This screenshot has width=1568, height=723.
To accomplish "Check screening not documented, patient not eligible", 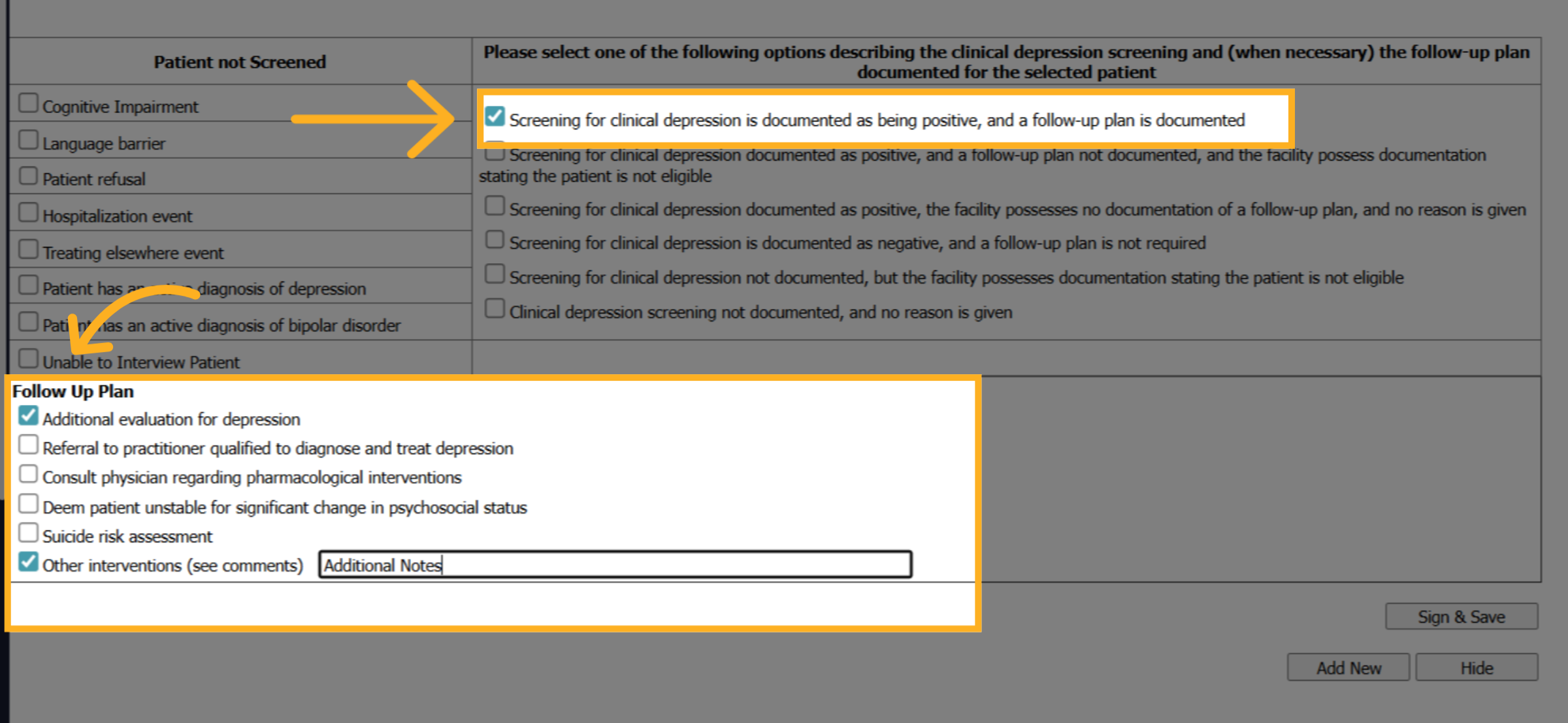I will pyautogui.click(x=495, y=274).
